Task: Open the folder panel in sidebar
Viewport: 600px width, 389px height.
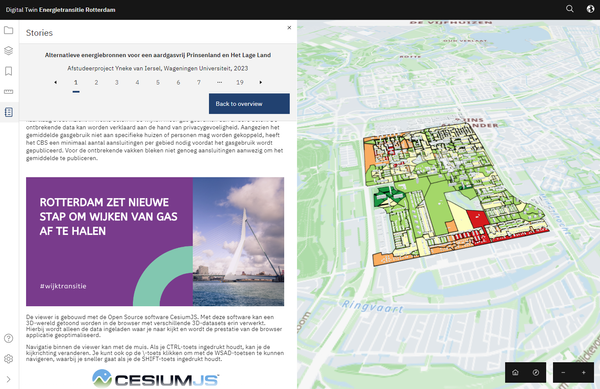Action: pos(8,30)
